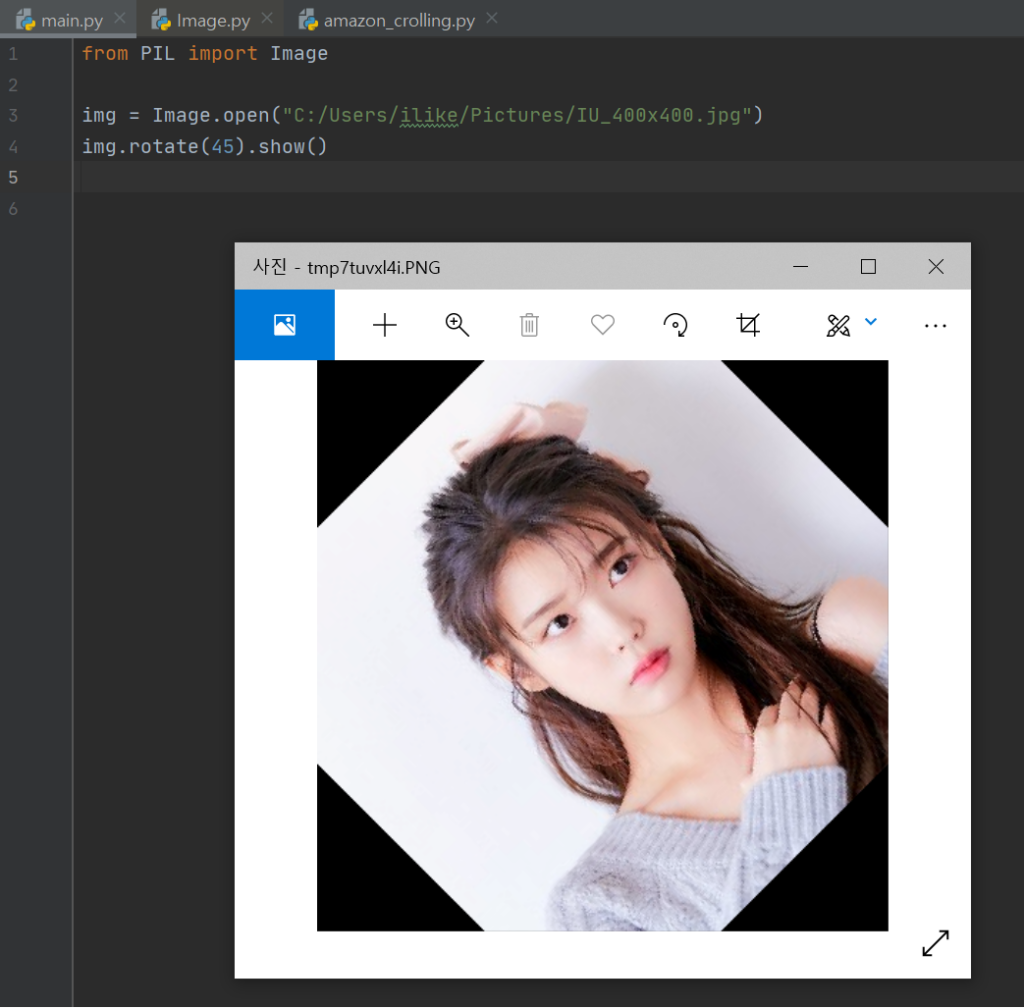The width and height of the screenshot is (1024, 1008).
Task: Minimize the Photos viewer window
Action: (x=800, y=267)
